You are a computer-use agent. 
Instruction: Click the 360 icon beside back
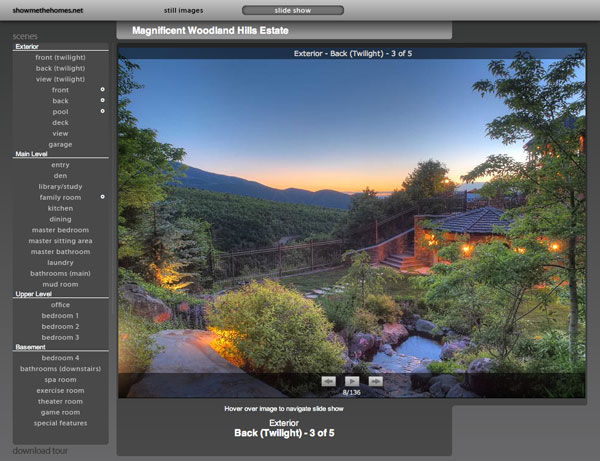(102, 101)
